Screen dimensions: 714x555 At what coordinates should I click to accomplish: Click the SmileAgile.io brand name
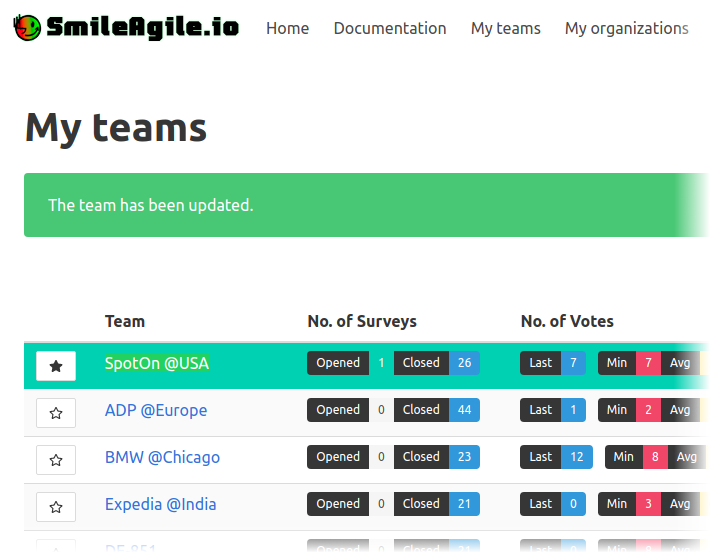click(x=143, y=27)
